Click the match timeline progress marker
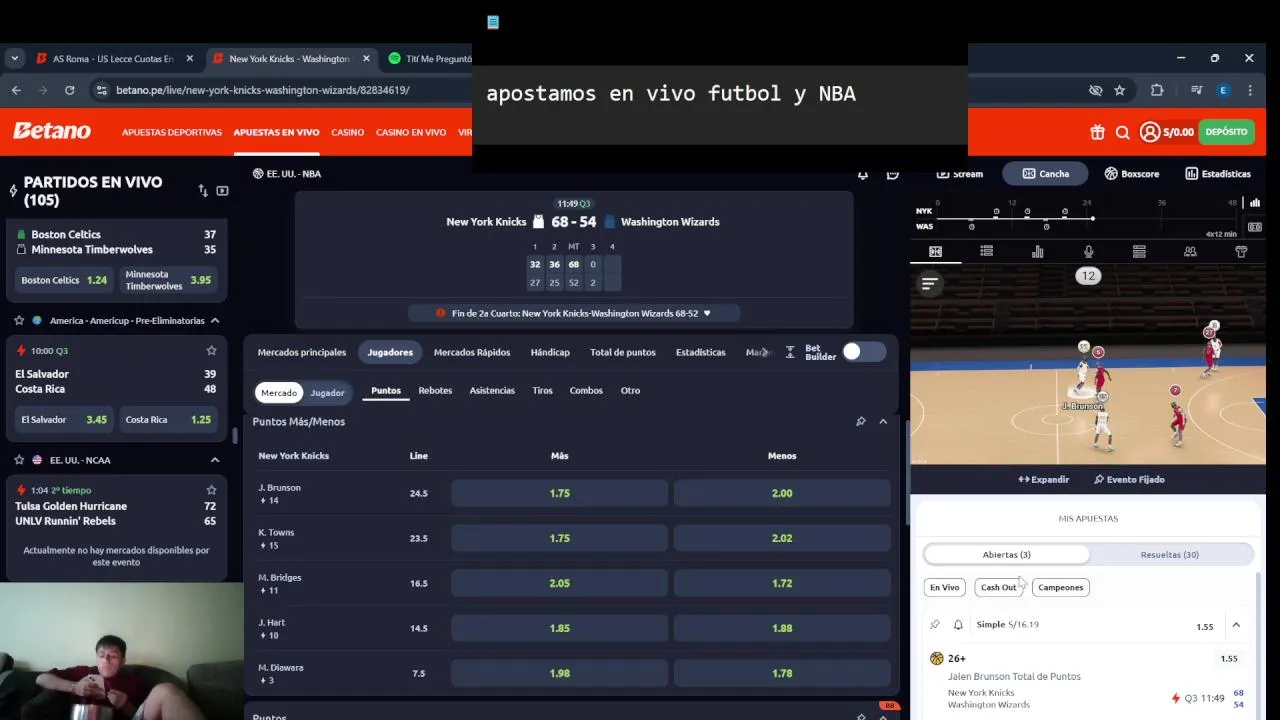 tap(1092, 218)
